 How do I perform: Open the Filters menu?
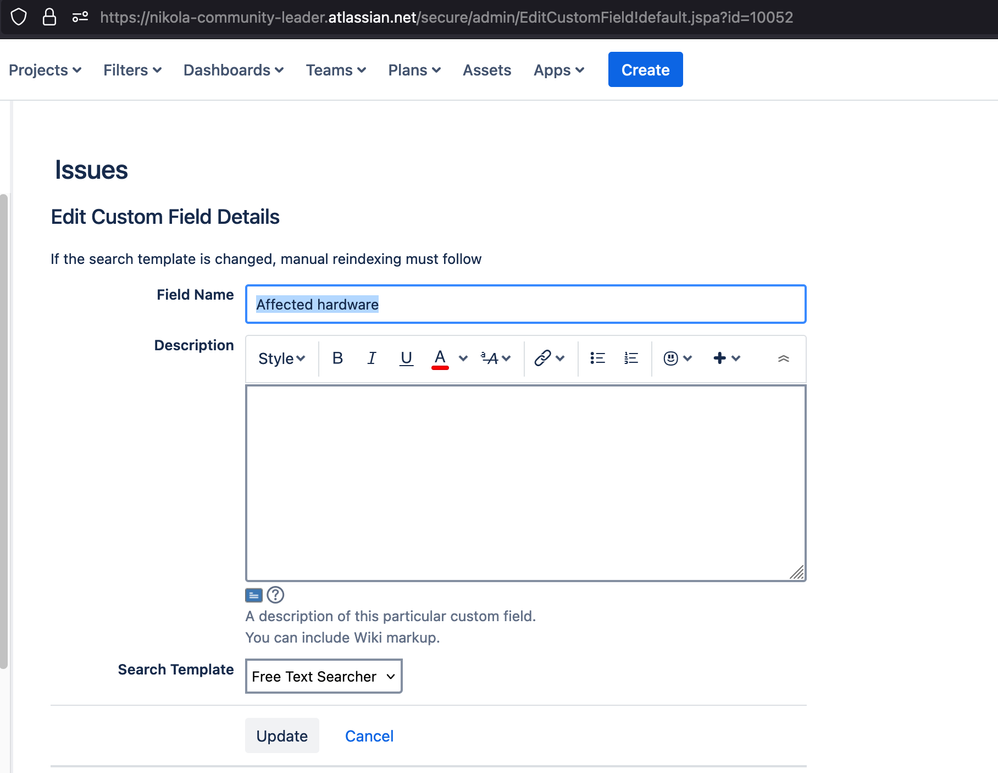pos(132,70)
